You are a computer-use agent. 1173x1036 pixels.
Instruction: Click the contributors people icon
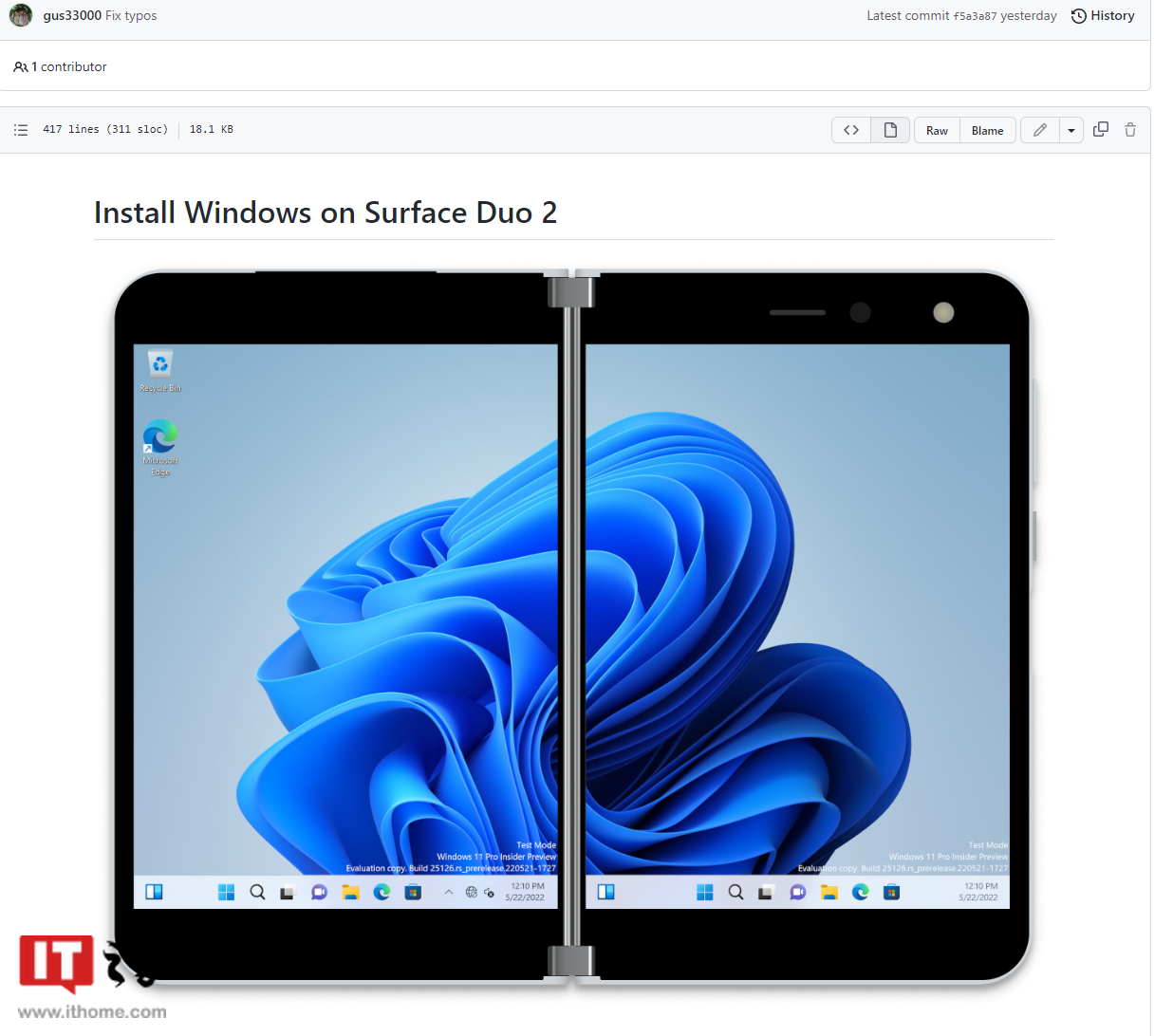coord(21,66)
